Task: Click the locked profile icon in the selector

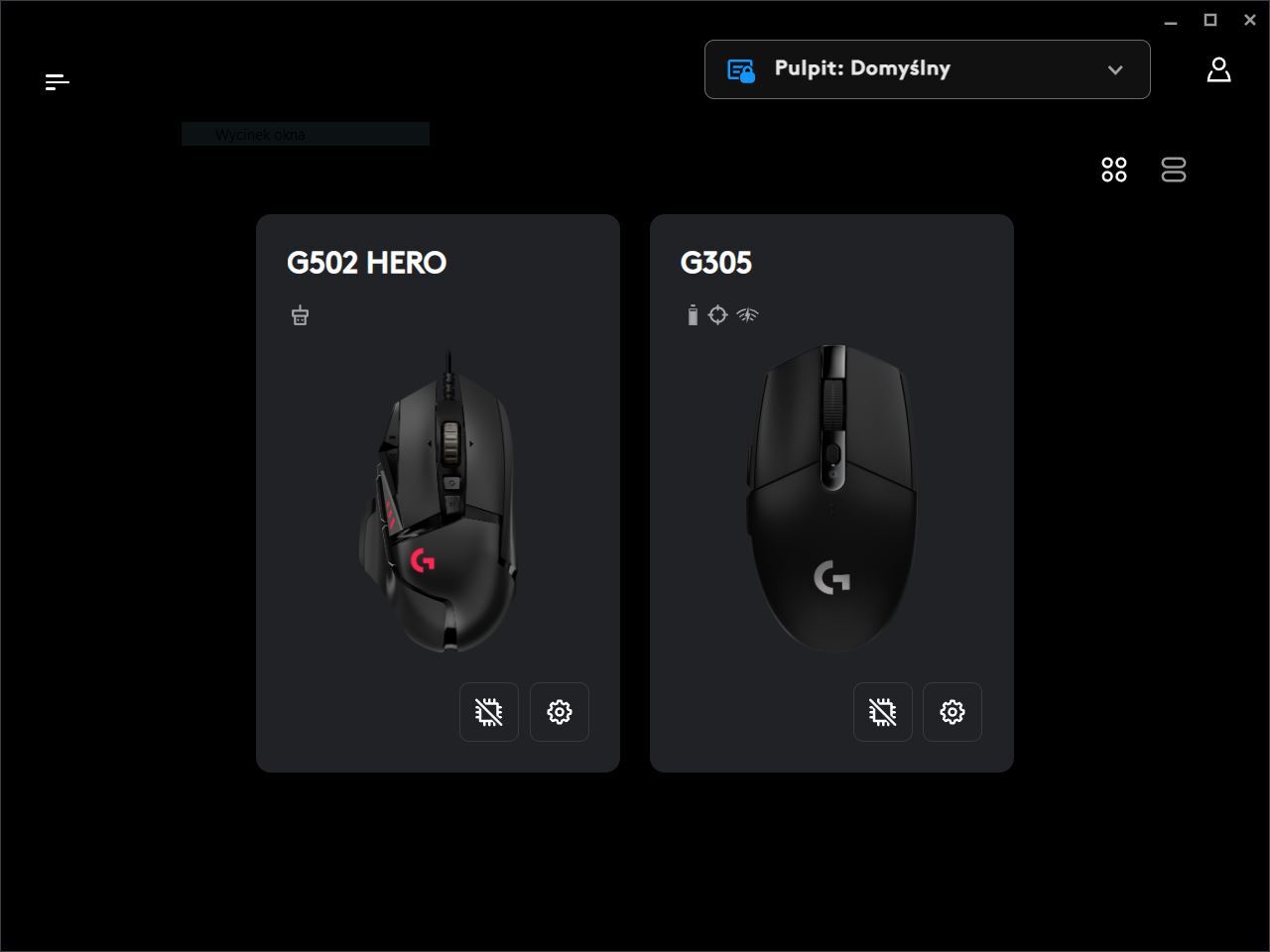Action: point(741,70)
